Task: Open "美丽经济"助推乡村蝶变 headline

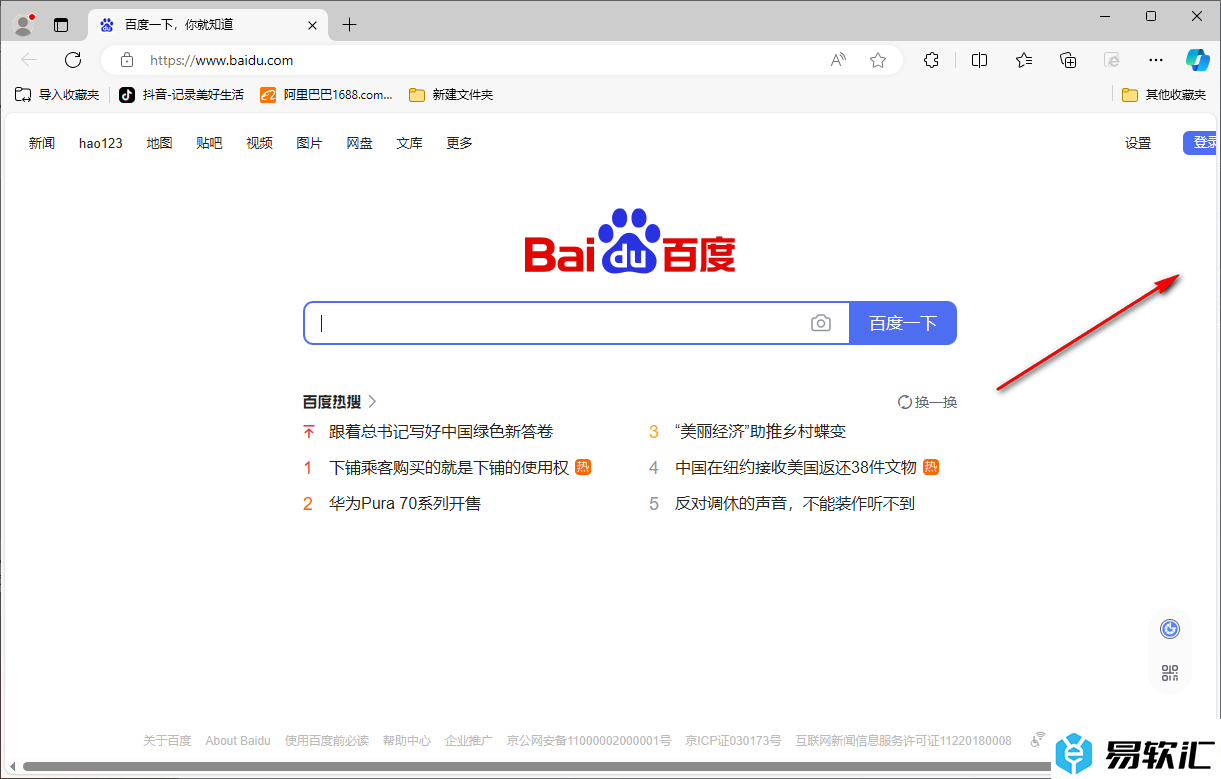Action: coord(760,432)
